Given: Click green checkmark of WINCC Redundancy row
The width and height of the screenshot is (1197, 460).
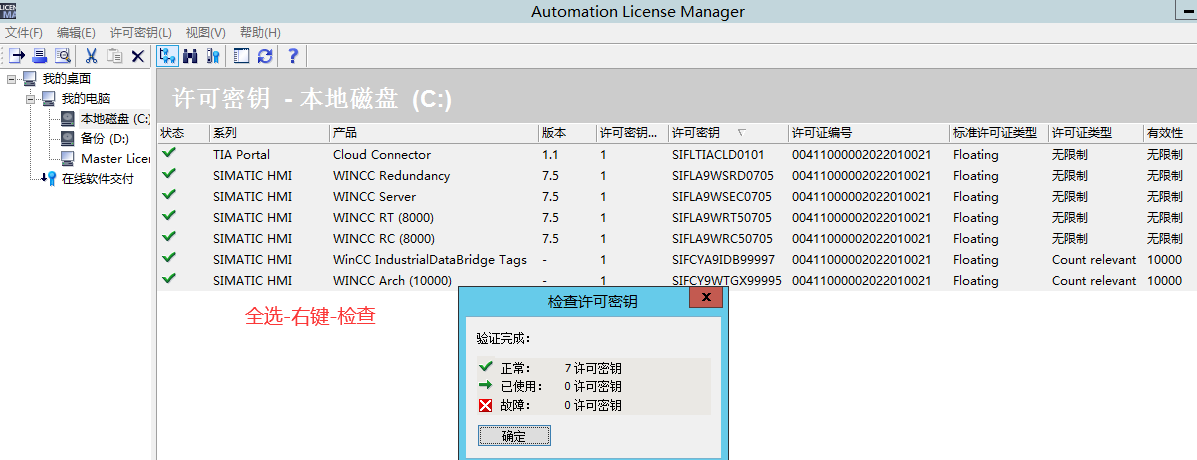Looking at the screenshot, I should (169, 174).
